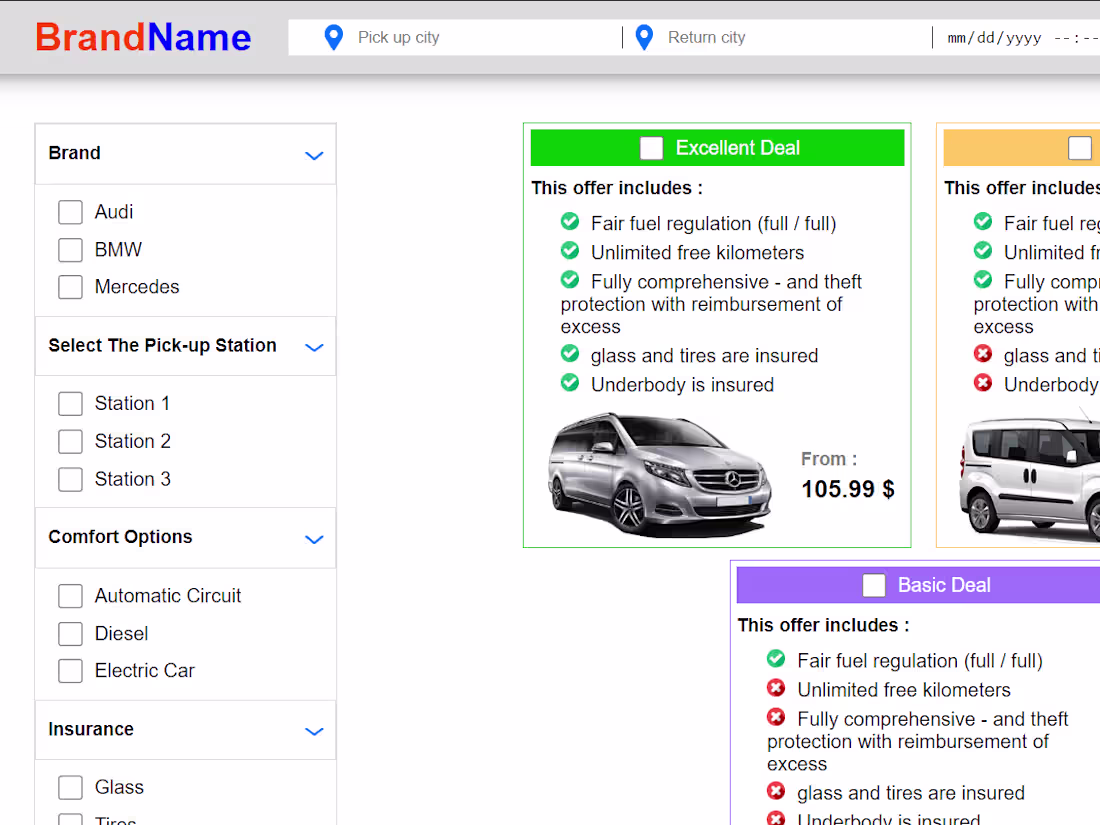This screenshot has width=1100, height=825.
Task: Click green check beside Fully comprehensive, Excellent Deal
Action: pos(570,280)
